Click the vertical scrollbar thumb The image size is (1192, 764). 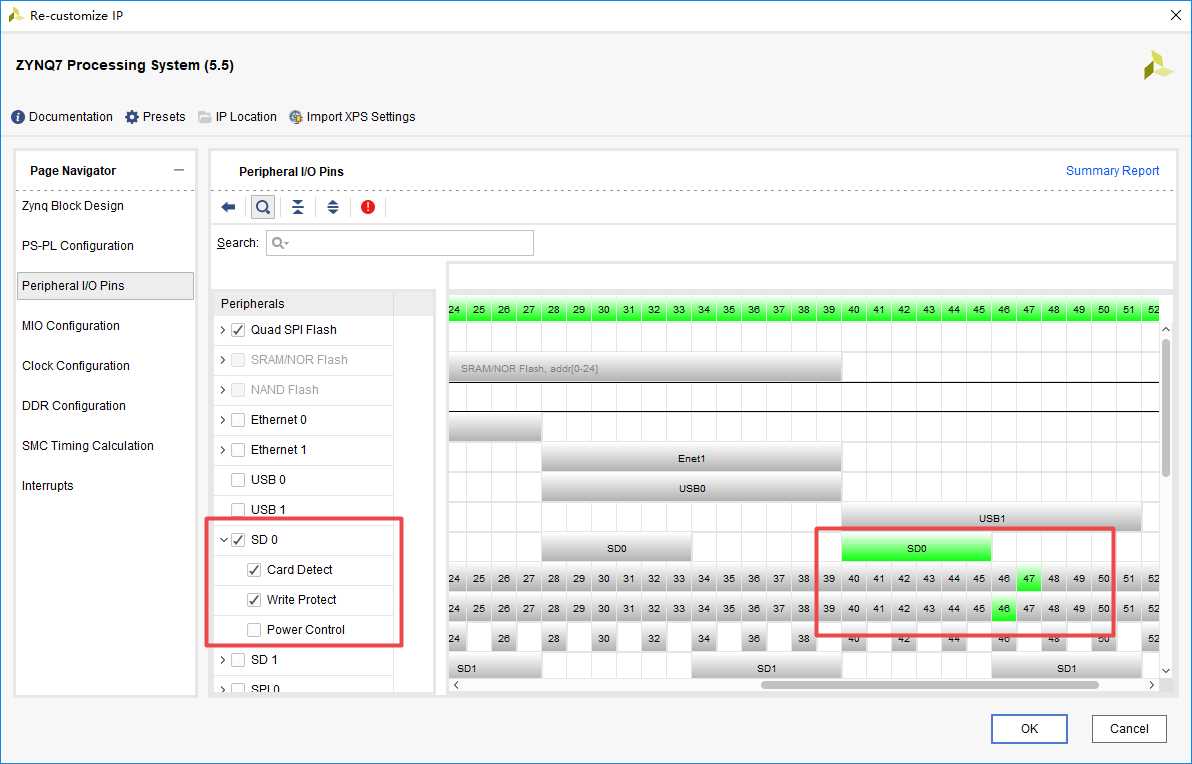[x=1166, y=407]
